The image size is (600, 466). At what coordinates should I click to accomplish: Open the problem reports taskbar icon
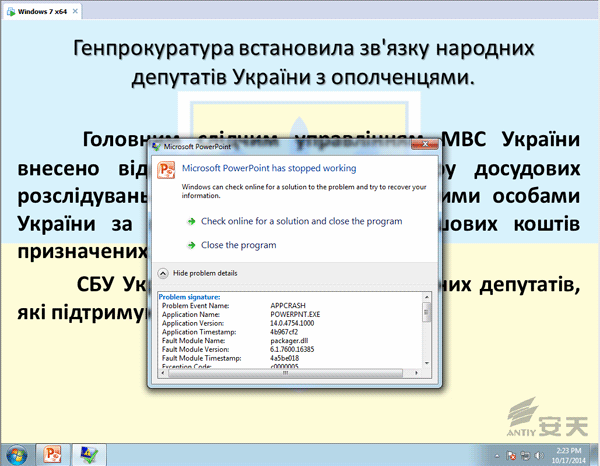coord(89,454)
